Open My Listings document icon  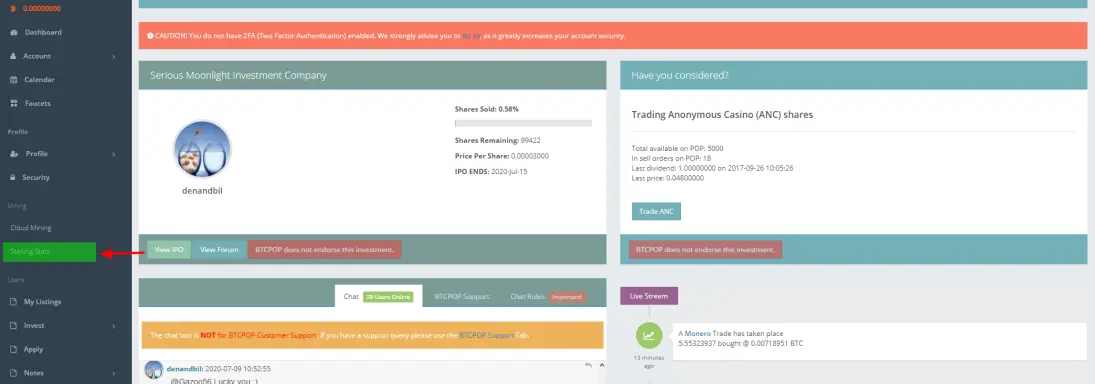point(13,302)
